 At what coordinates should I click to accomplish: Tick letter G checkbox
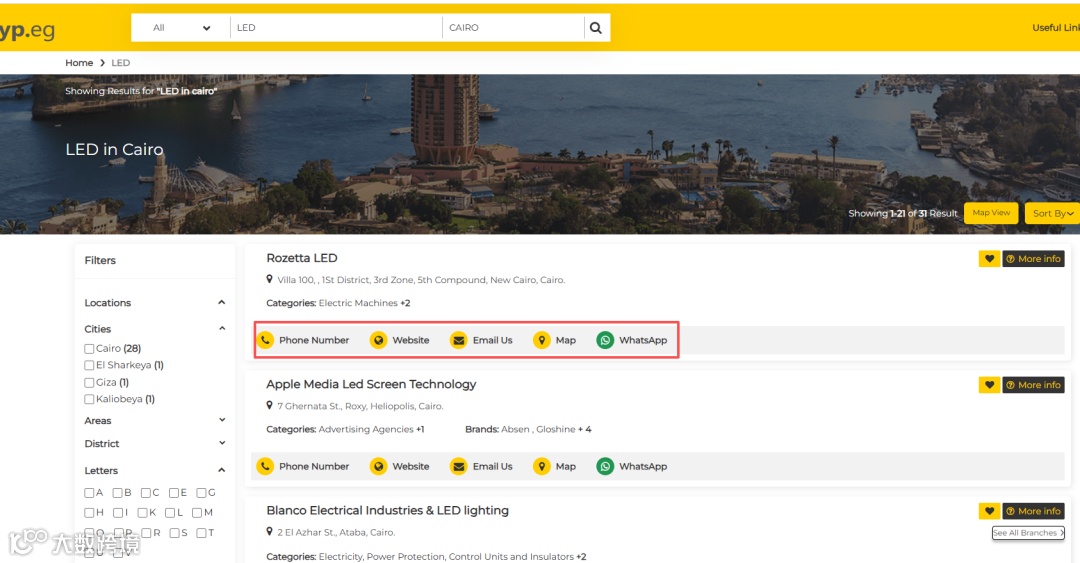coord(201,493)
